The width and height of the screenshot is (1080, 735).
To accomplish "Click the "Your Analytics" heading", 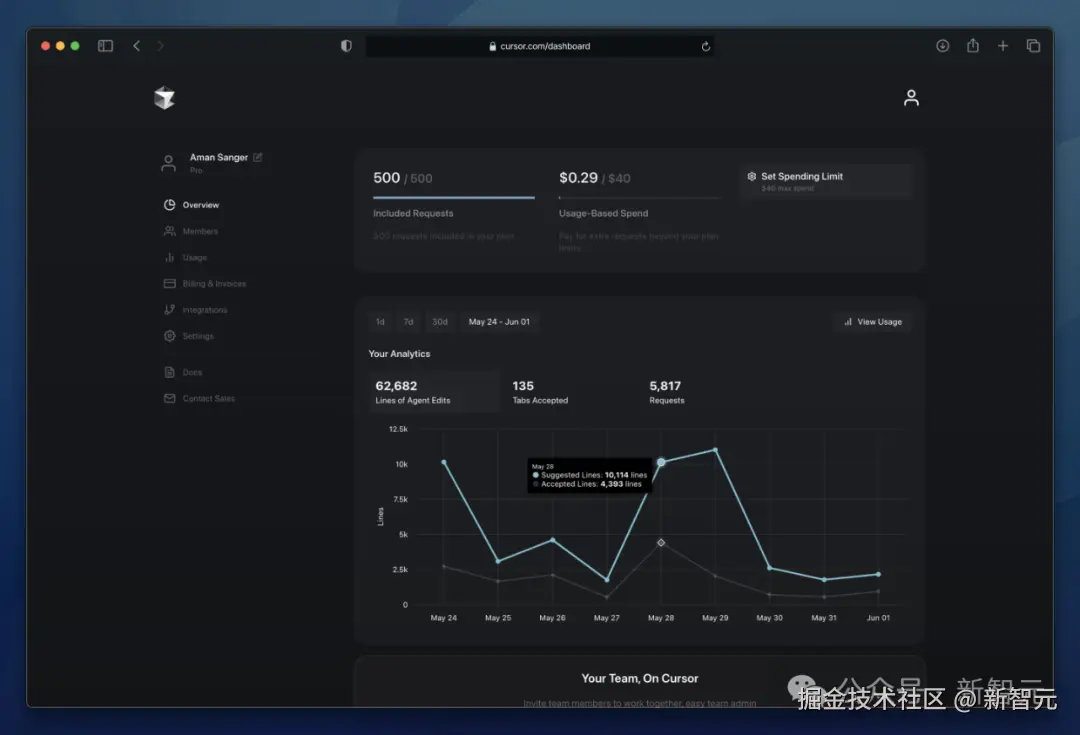I will point(399,353).
